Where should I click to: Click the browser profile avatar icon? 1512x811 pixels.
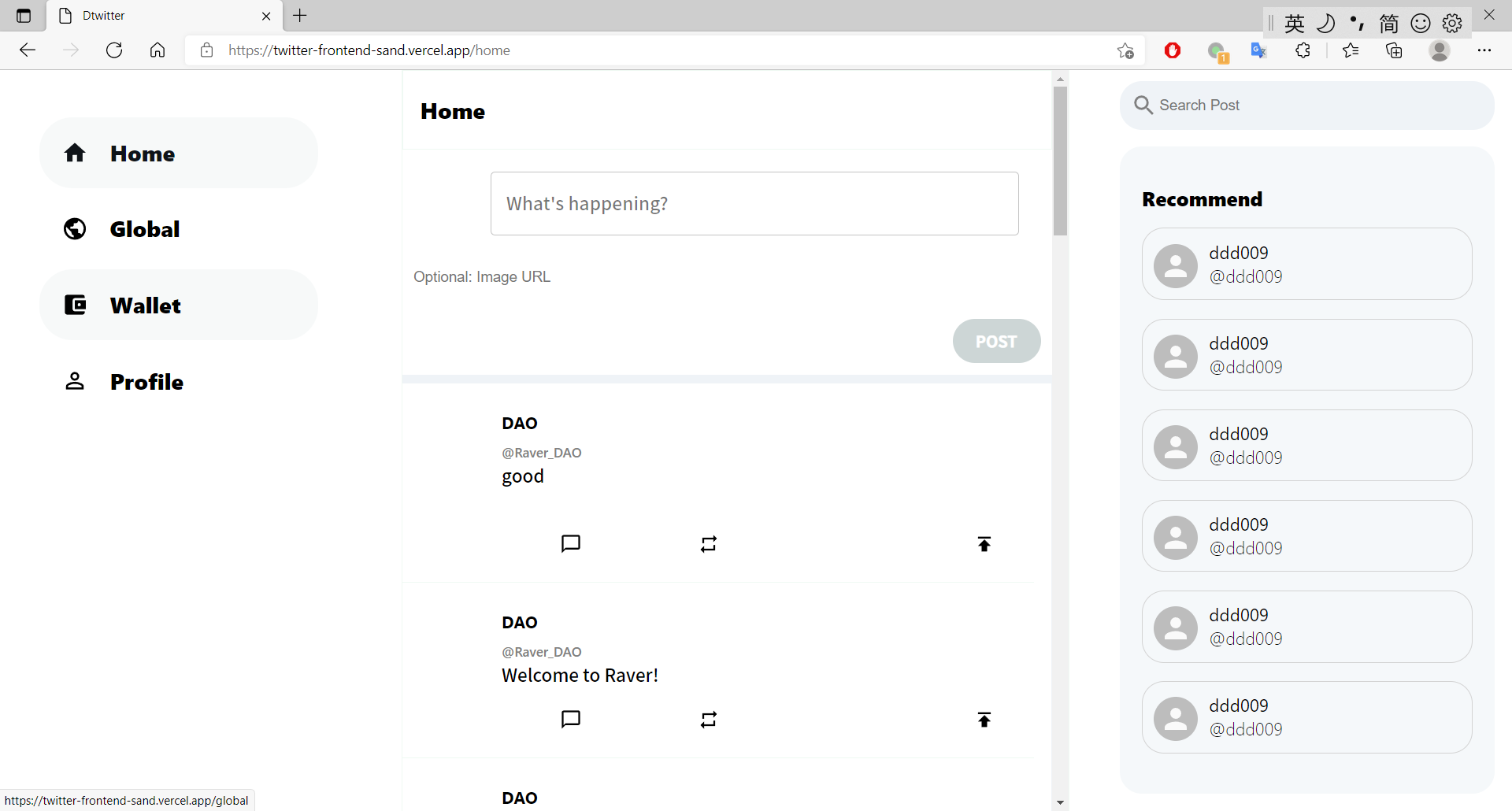pos(1440,50)
